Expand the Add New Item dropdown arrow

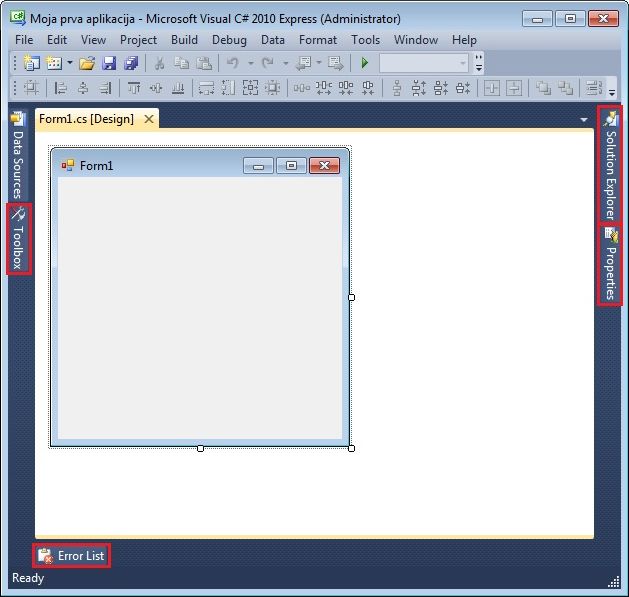(x=69, y=63)
